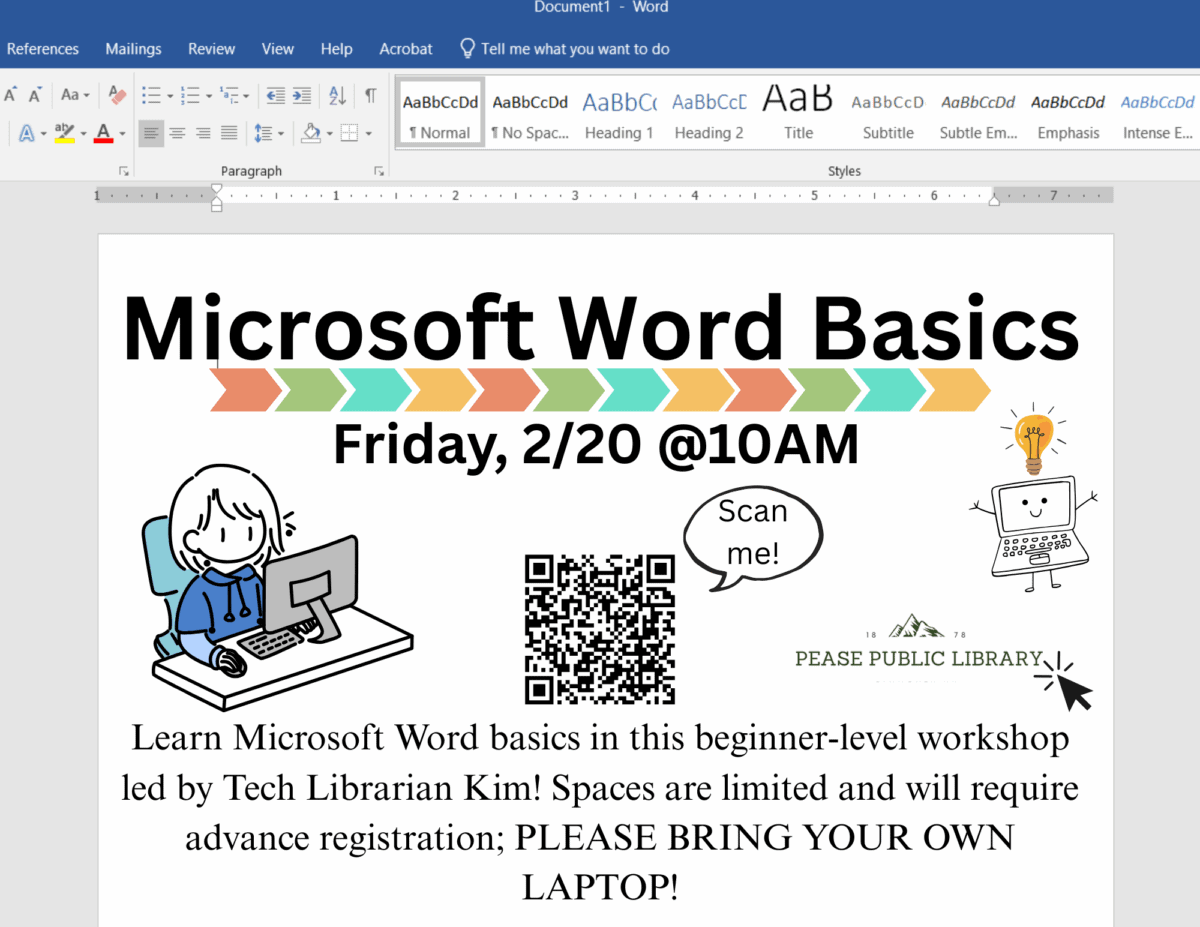This screenshot has width=1200, height=927.
Task: Click the Paragraph dialog box launcher
Action: (378, 172)
